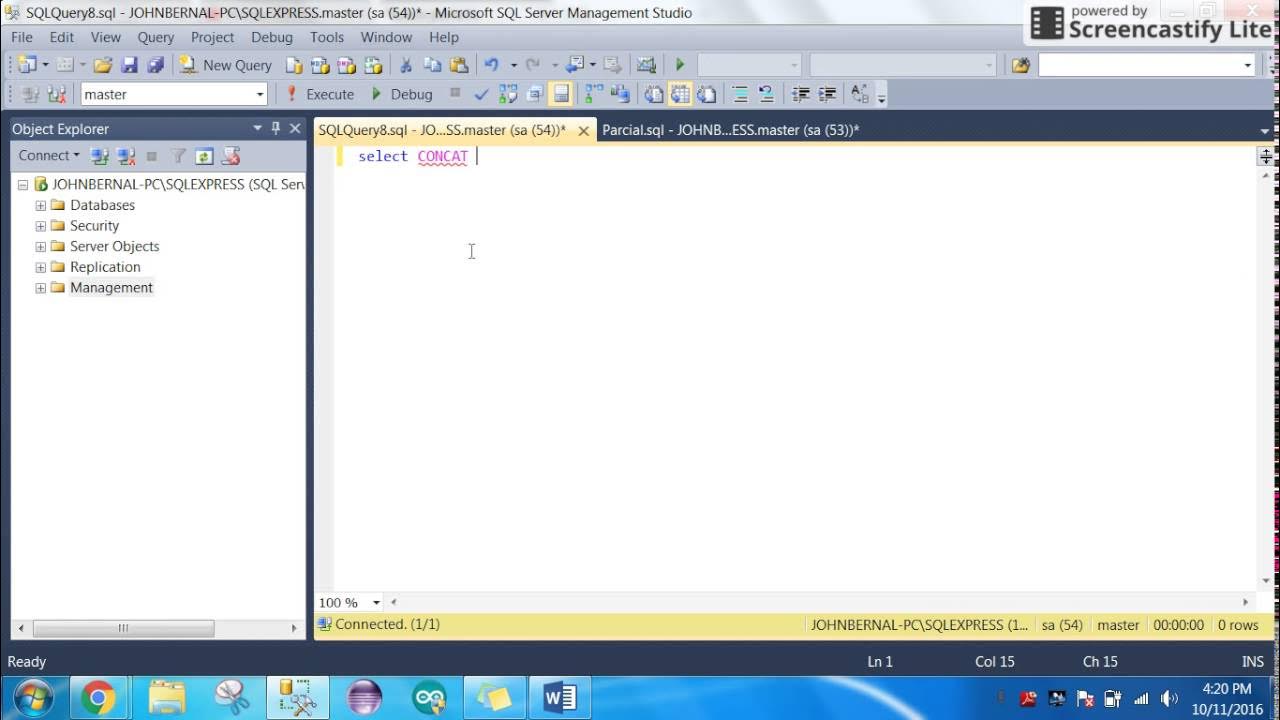Click Refresh icon in Object Explorer
This screenshot has height=720, width=1280.
204,156
